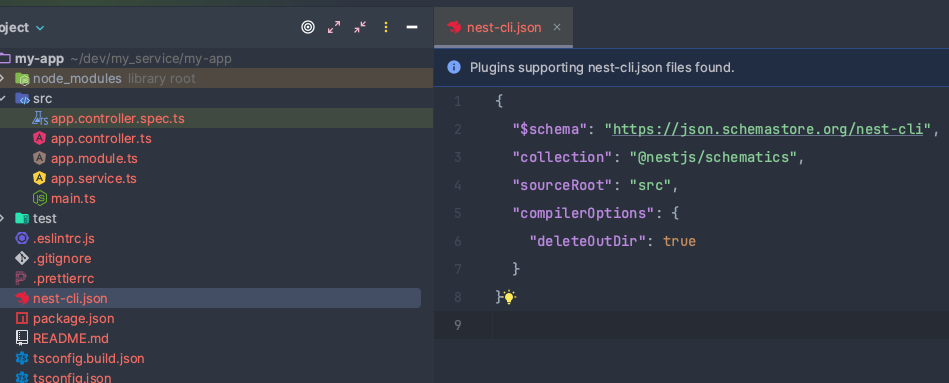
Task: Click the .eslintrc.js ESLint icon
Action: 22,238
